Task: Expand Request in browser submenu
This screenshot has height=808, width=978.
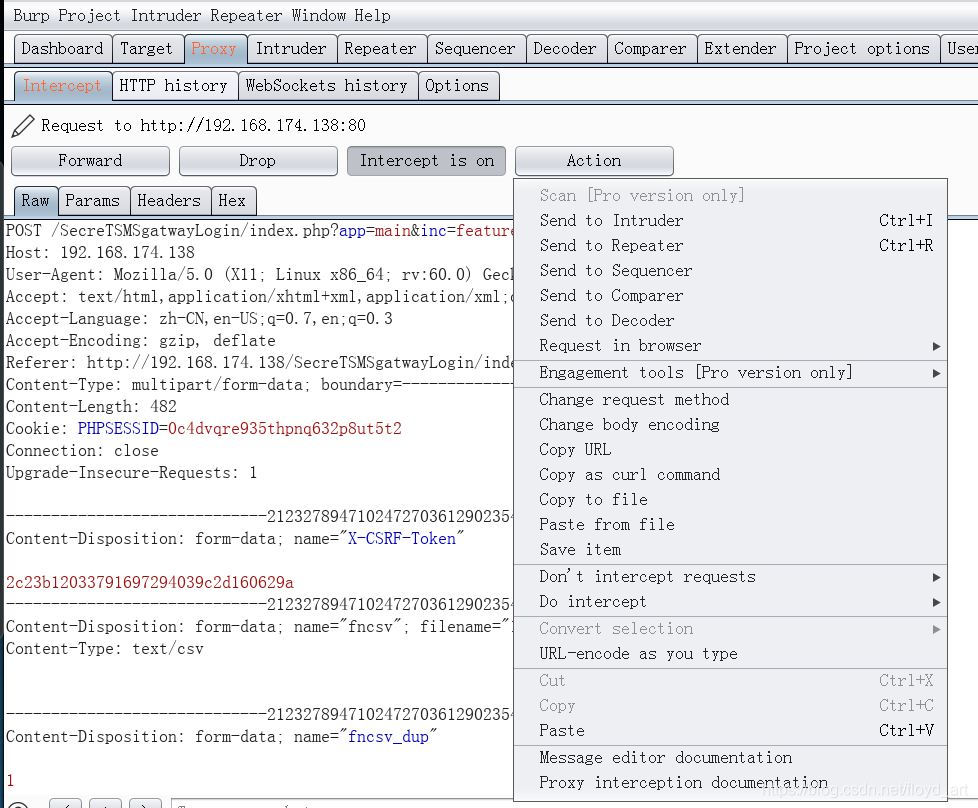Action: pyautogui.click(x=730, y=346)
